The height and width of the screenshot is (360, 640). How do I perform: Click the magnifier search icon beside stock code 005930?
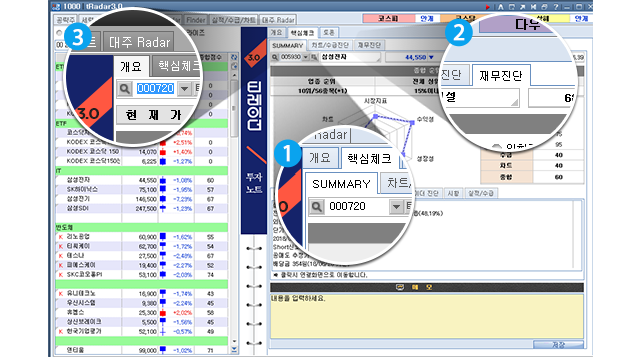pos(275,57)
